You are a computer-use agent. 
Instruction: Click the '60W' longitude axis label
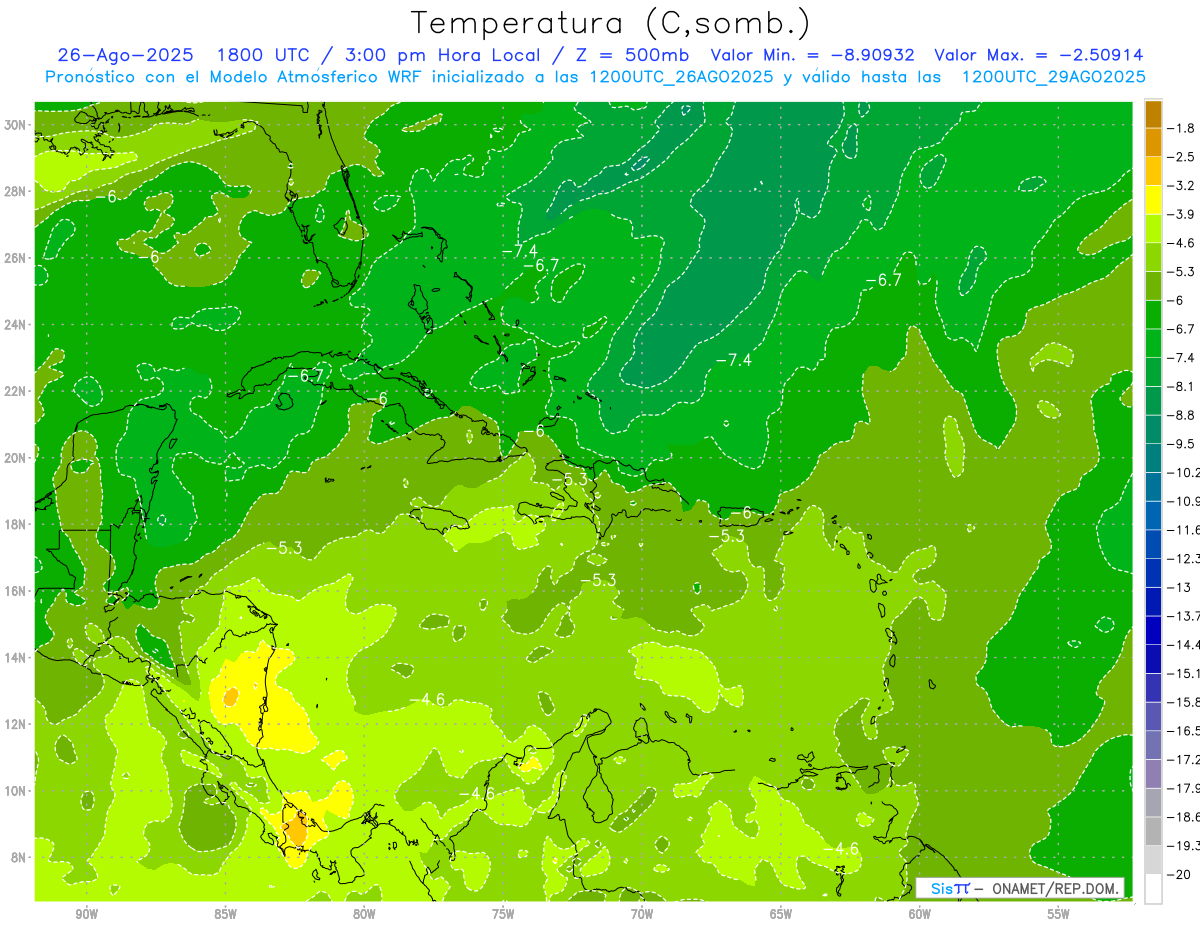pos(920,914)
